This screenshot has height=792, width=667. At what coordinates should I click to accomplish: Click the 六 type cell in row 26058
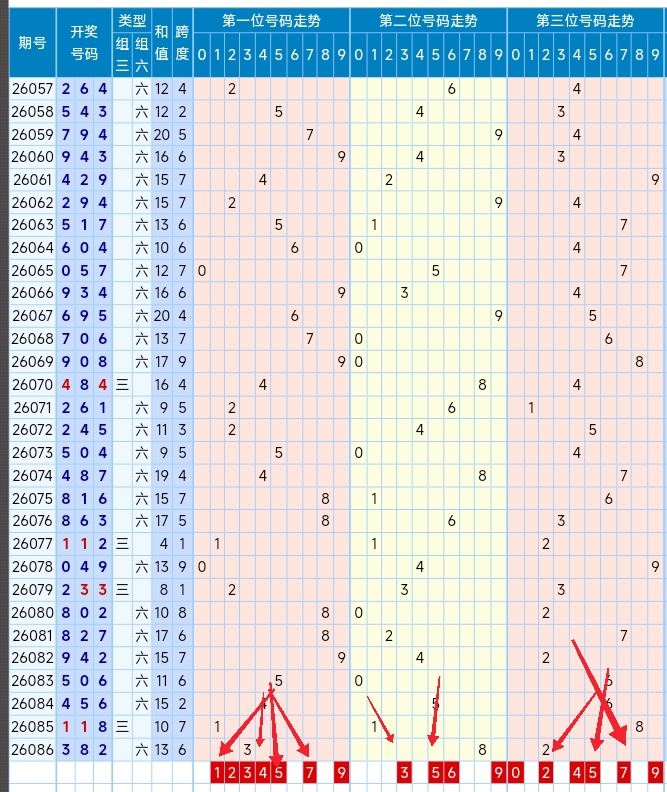(x=141, y=112)
